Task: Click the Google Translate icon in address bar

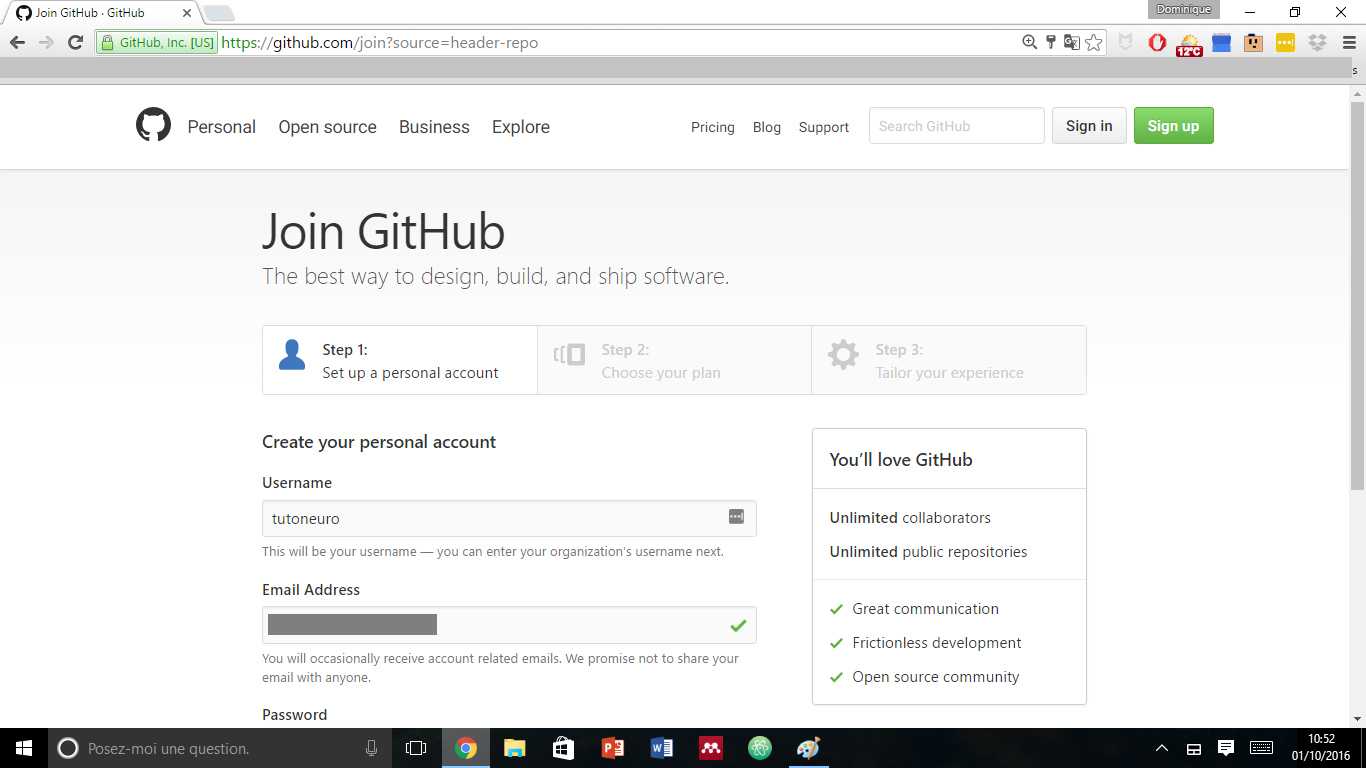Action: click(1072, 42)
